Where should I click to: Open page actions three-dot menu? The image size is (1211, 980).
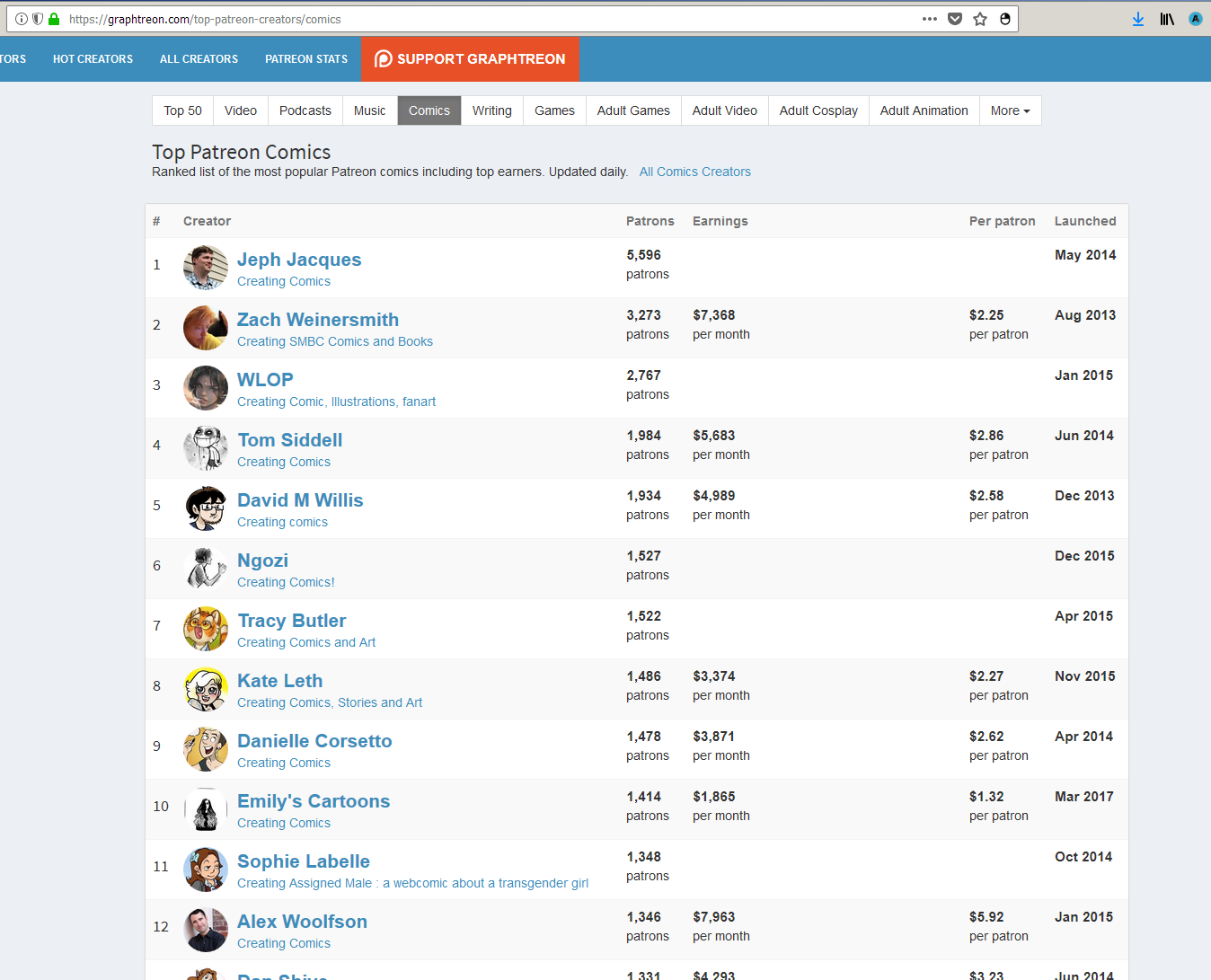point(930,19)
